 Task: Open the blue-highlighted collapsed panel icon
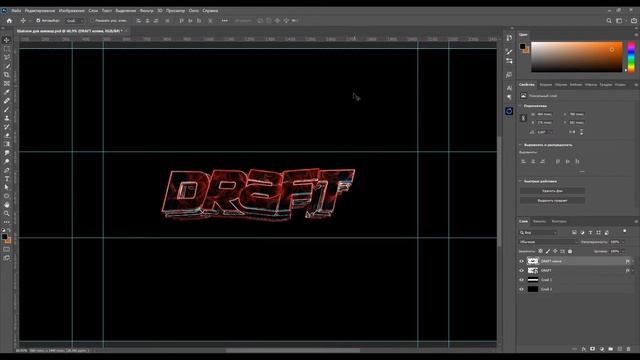coord(509,111)
